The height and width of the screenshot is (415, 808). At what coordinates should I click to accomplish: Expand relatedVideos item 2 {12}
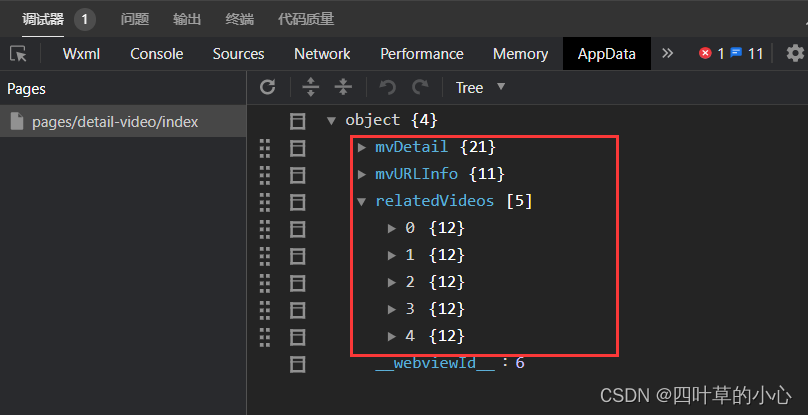(x=392, y=283)
